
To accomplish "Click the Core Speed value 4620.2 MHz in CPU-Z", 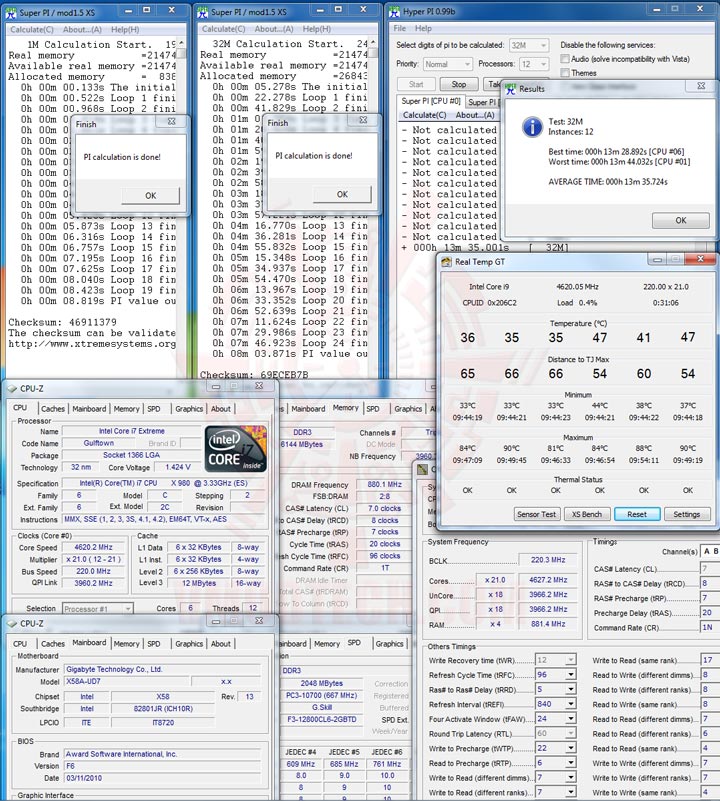I will [93, 547].
